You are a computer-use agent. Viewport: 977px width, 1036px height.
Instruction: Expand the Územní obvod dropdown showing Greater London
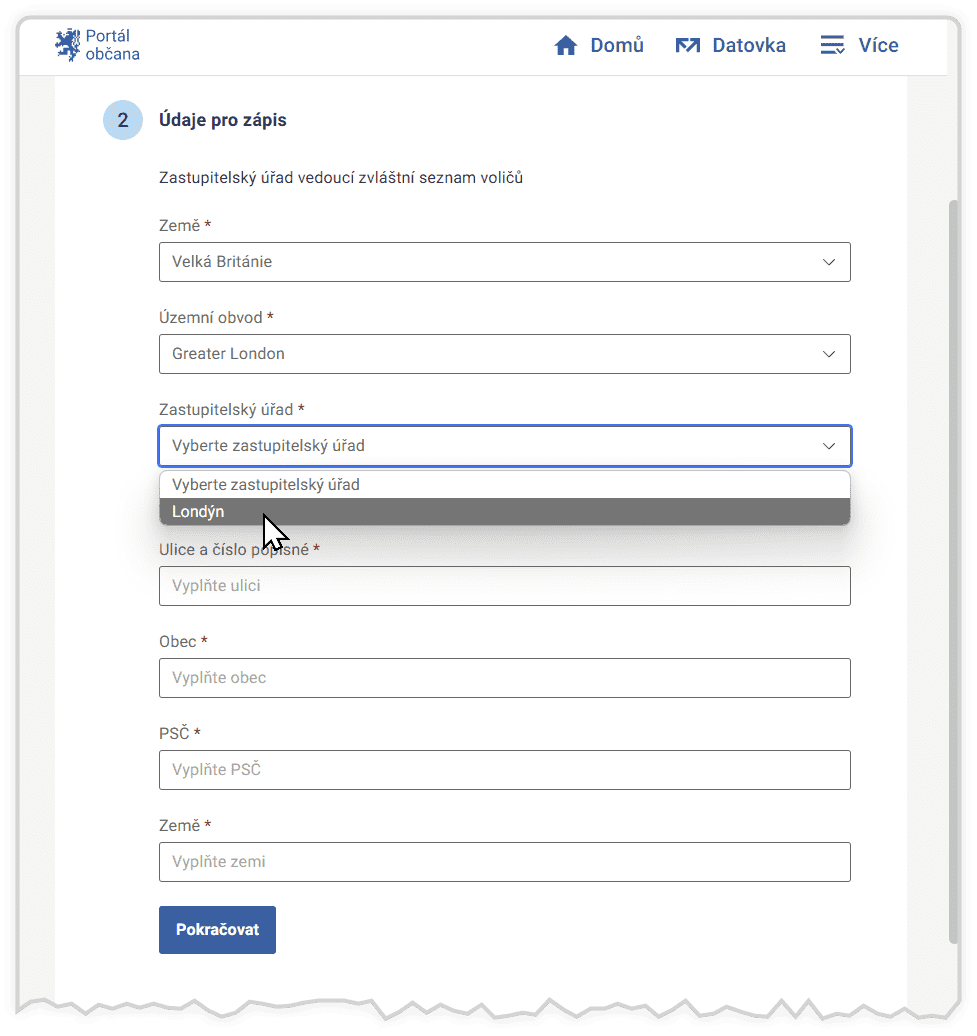point(504,354)
